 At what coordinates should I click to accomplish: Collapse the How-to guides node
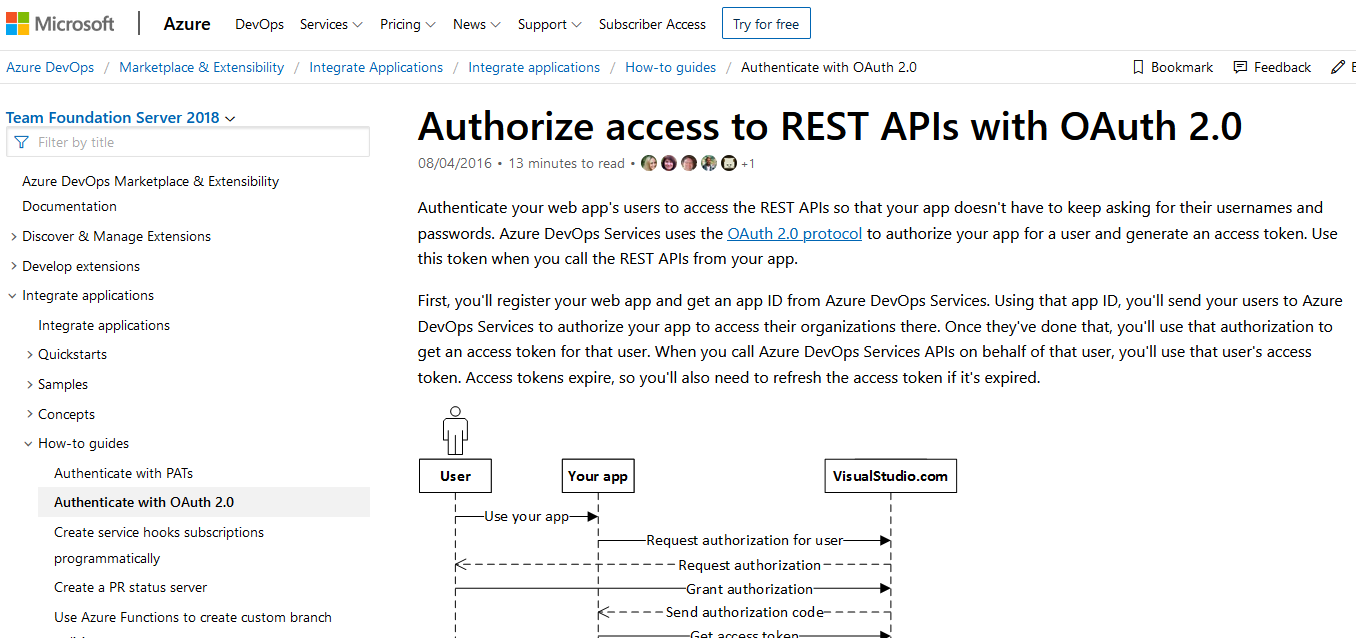[29, 443]
